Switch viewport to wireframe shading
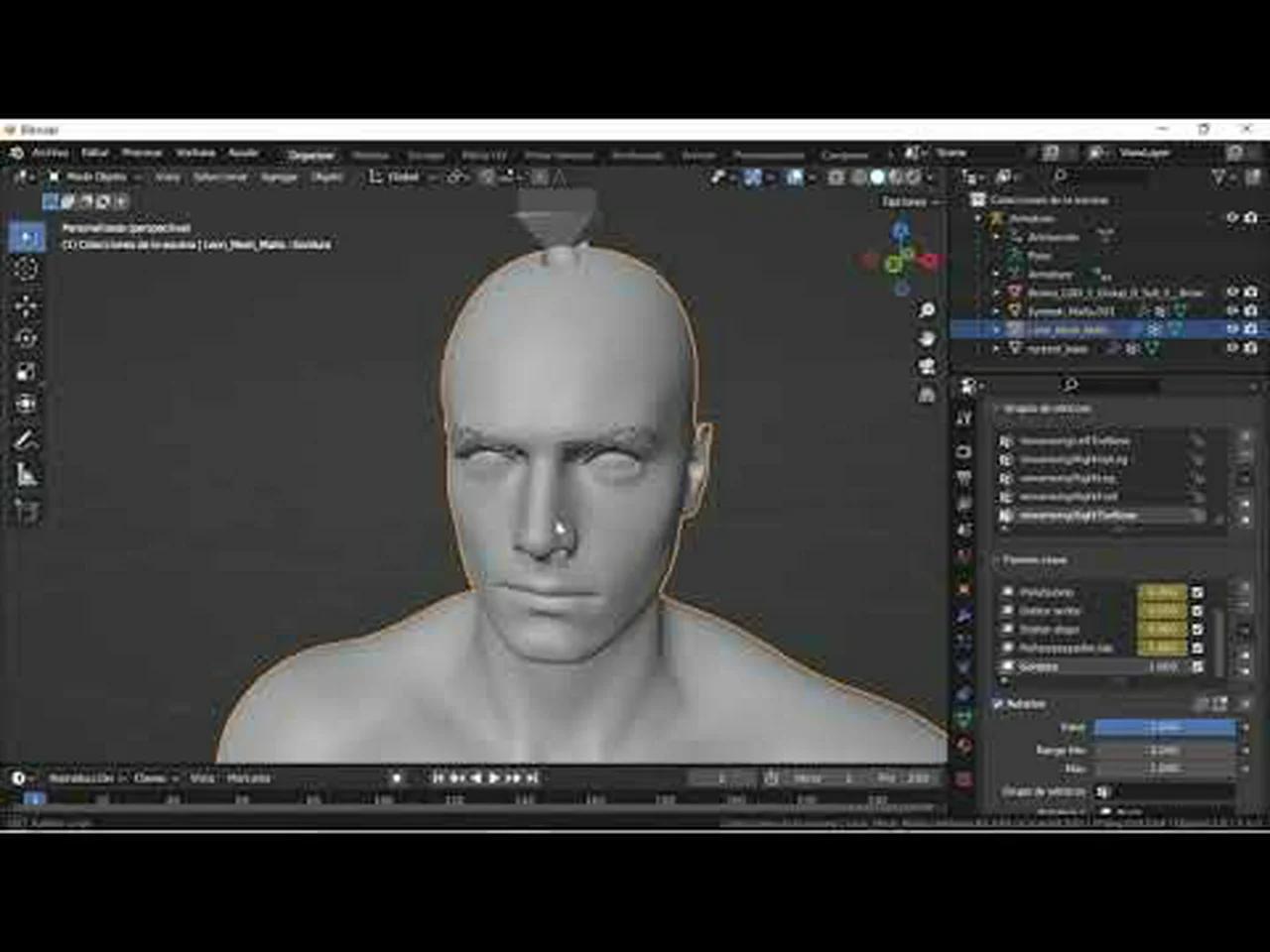Screen dimensions: 1270x952 858,178
